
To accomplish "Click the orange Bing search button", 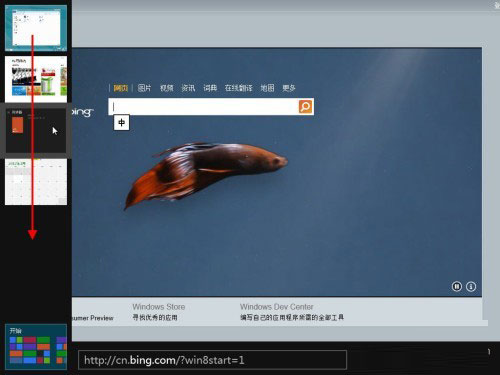I will click(305, 107).
